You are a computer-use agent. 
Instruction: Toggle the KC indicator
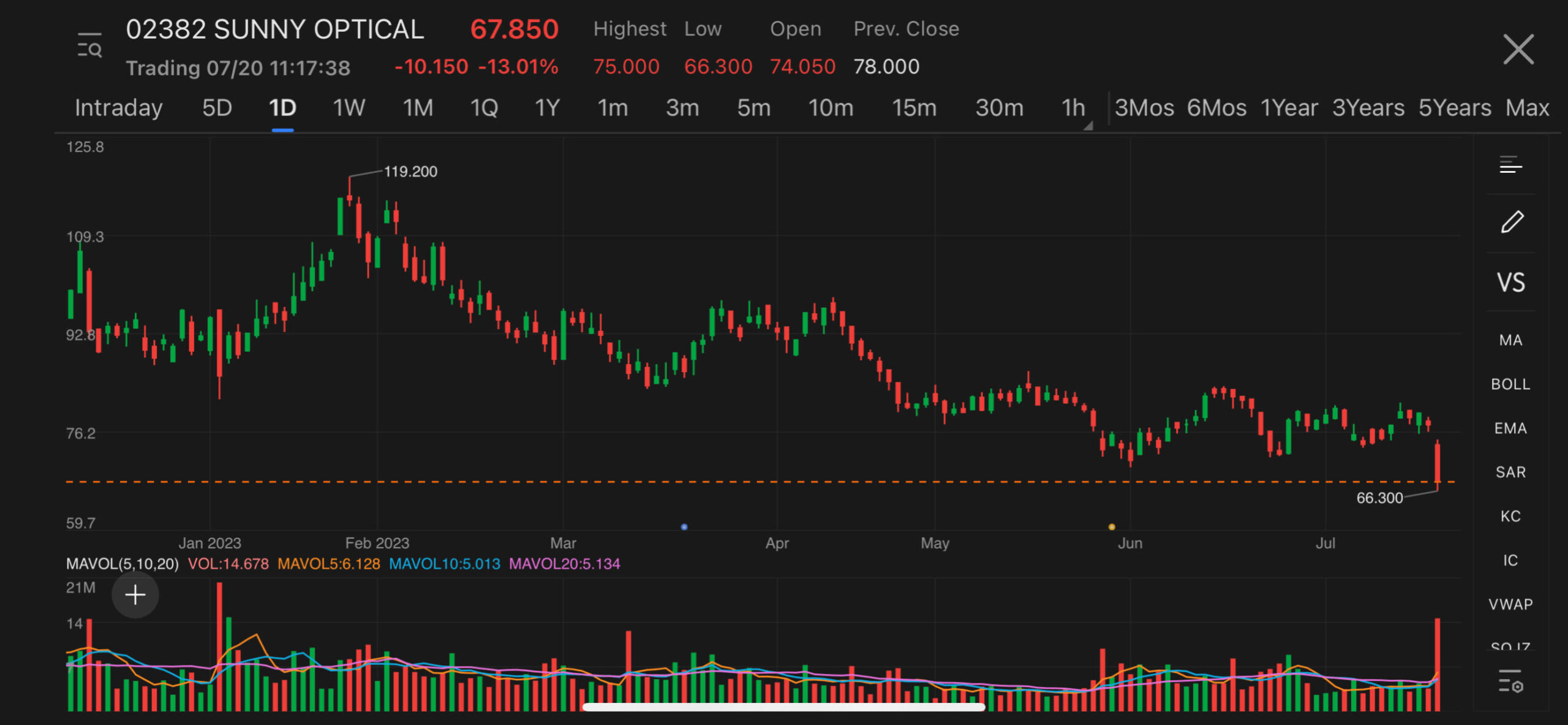click(x=1510, y=517)
